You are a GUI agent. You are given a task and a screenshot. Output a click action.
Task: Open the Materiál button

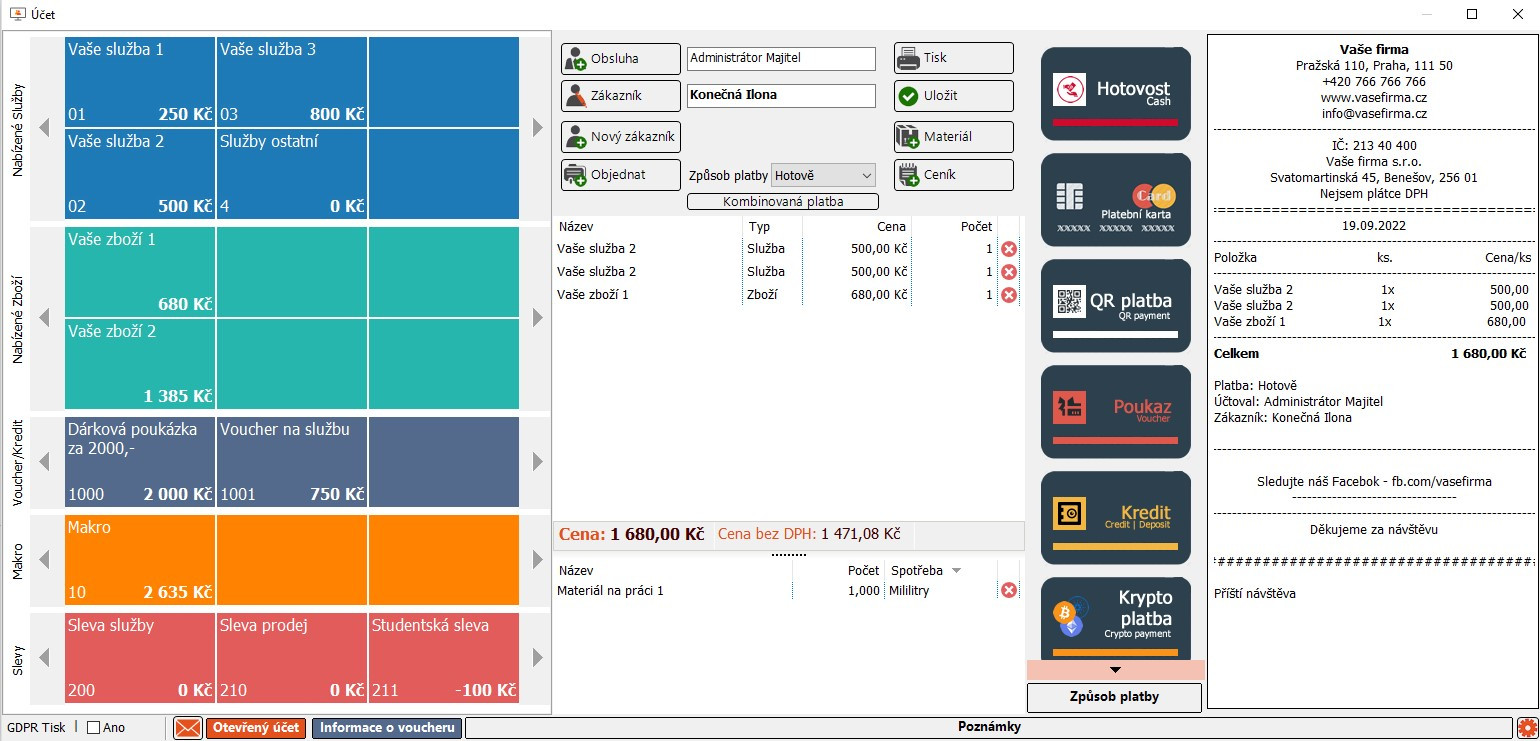coord(953,136)
